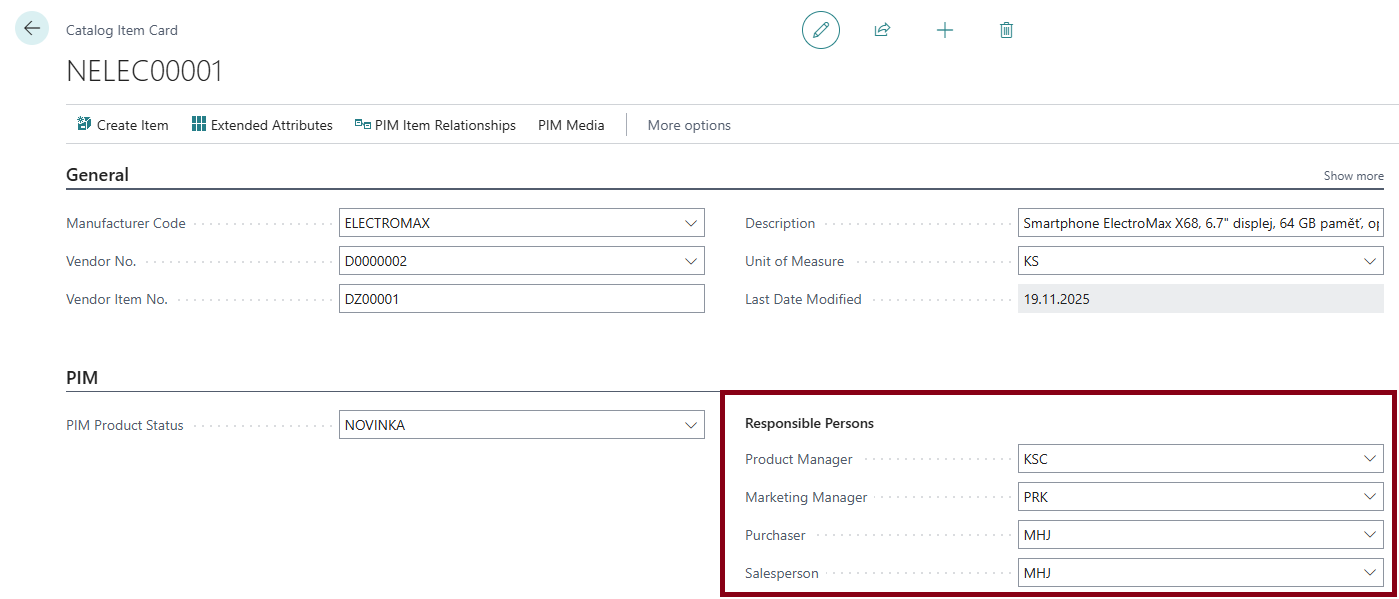Click the Vendor Item No. field

click(x=521, y=299)
